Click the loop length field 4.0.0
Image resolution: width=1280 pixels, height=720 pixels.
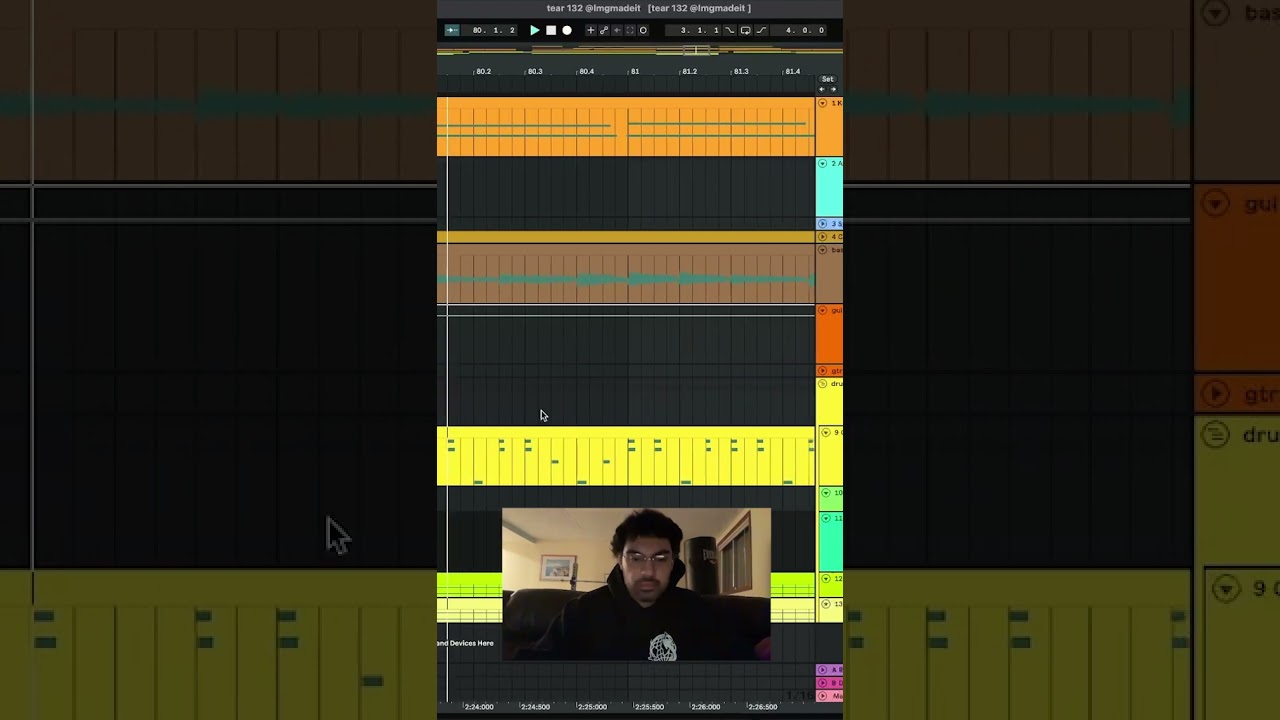[799, 30]
